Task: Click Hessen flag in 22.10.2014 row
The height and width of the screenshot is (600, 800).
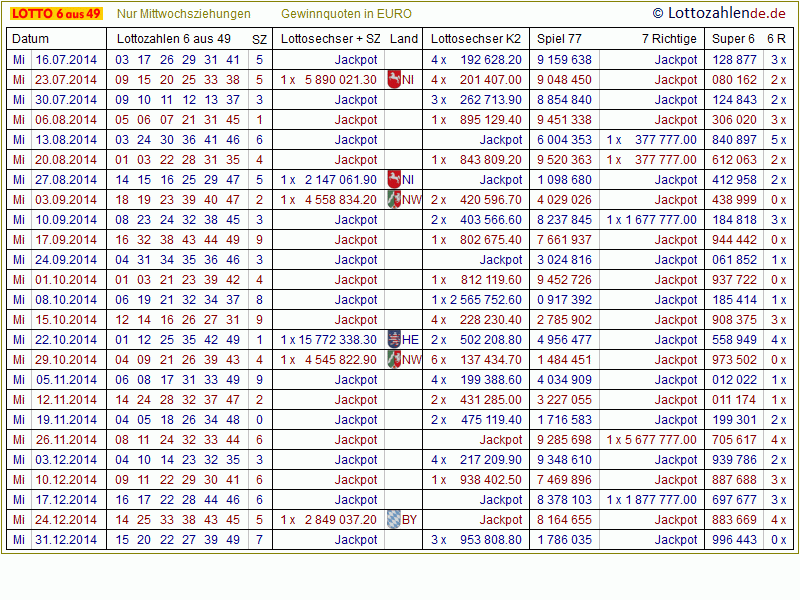Action: point(393,340)
